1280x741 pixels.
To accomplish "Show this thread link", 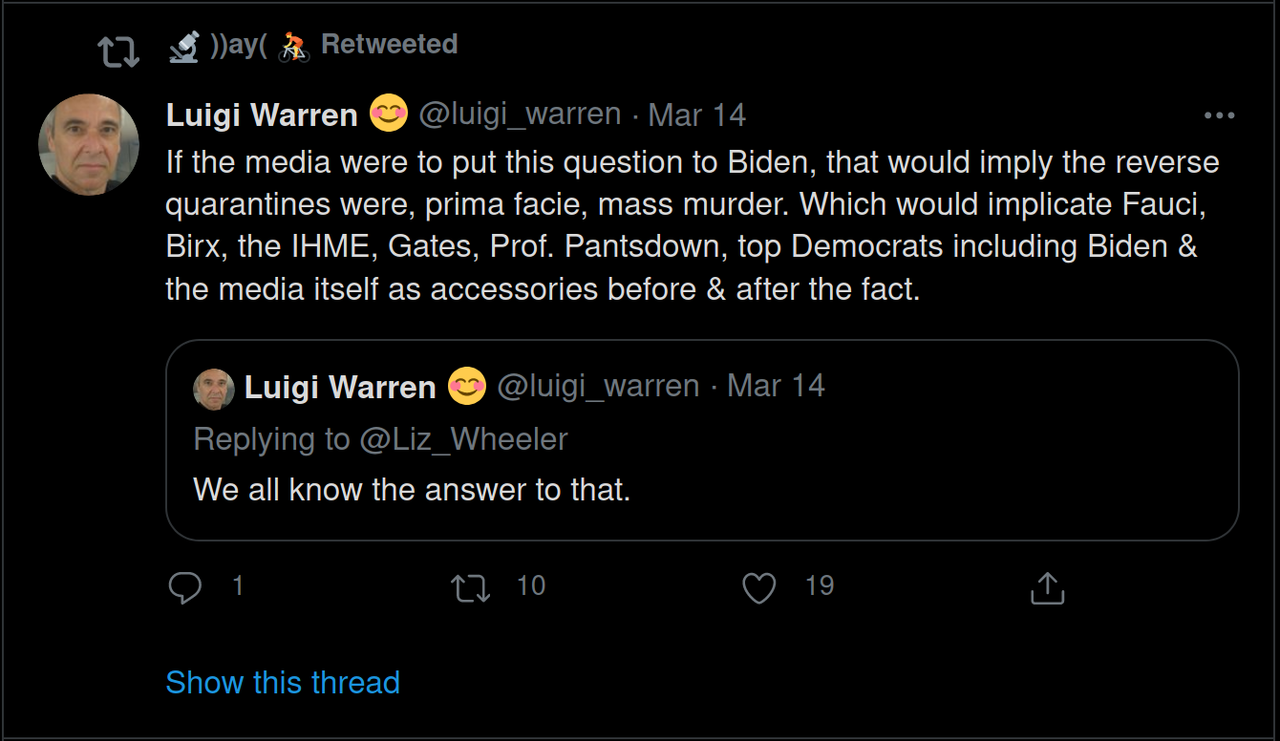I will pos(283,682).
